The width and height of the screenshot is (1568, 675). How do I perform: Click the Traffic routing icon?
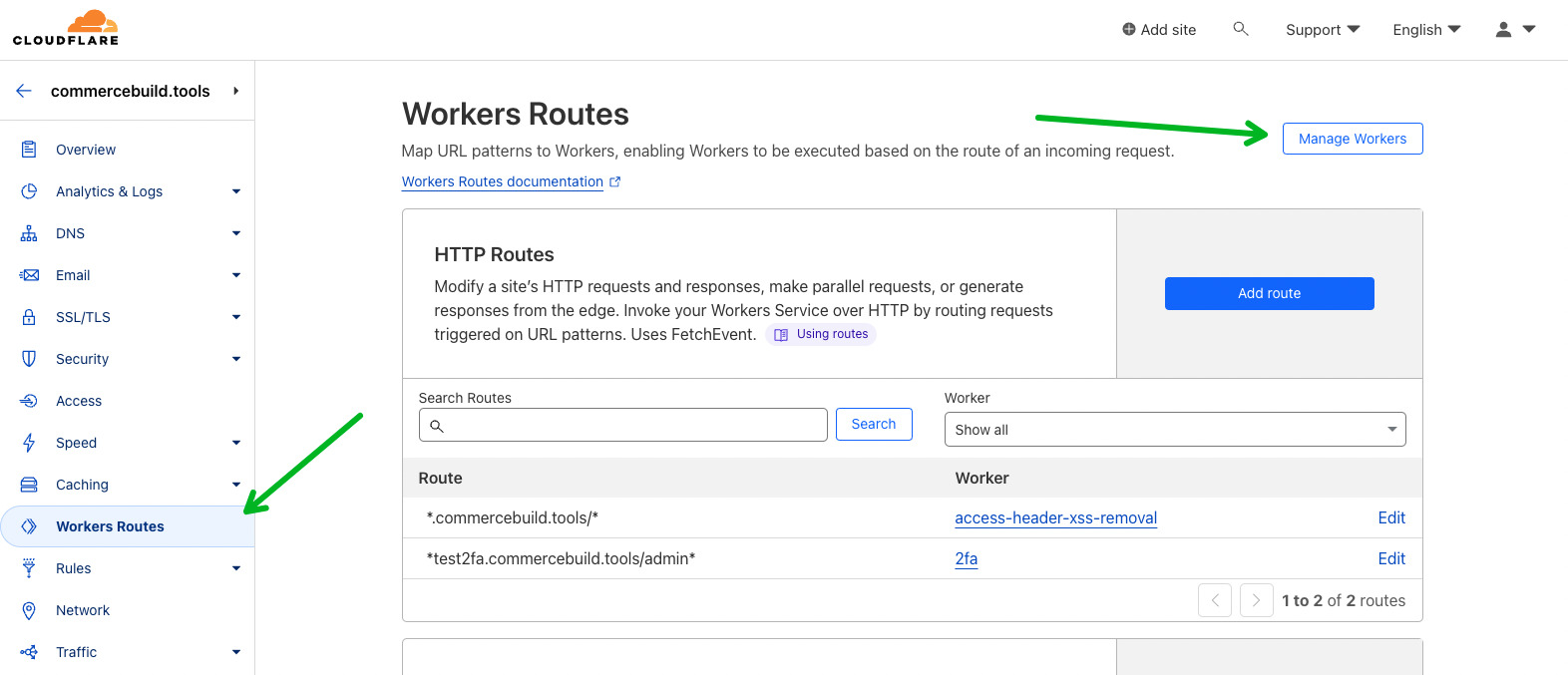[29, 652]
